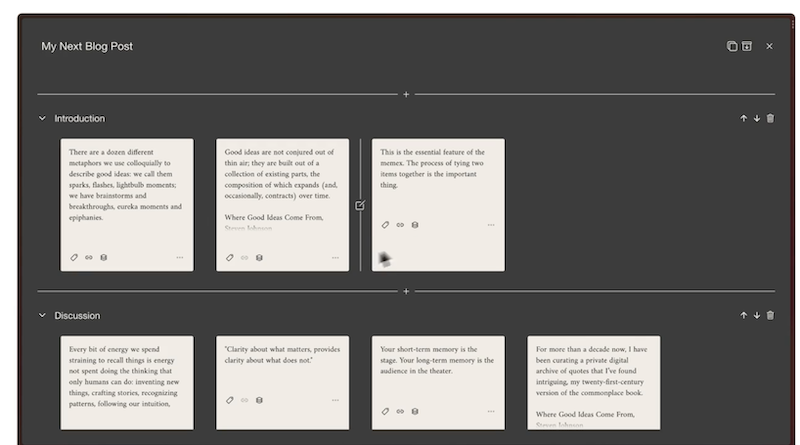The image size is (800, 445).
Task: Click the tag icon on the 'Clarity about what matters' card
Action: point(230,400)
